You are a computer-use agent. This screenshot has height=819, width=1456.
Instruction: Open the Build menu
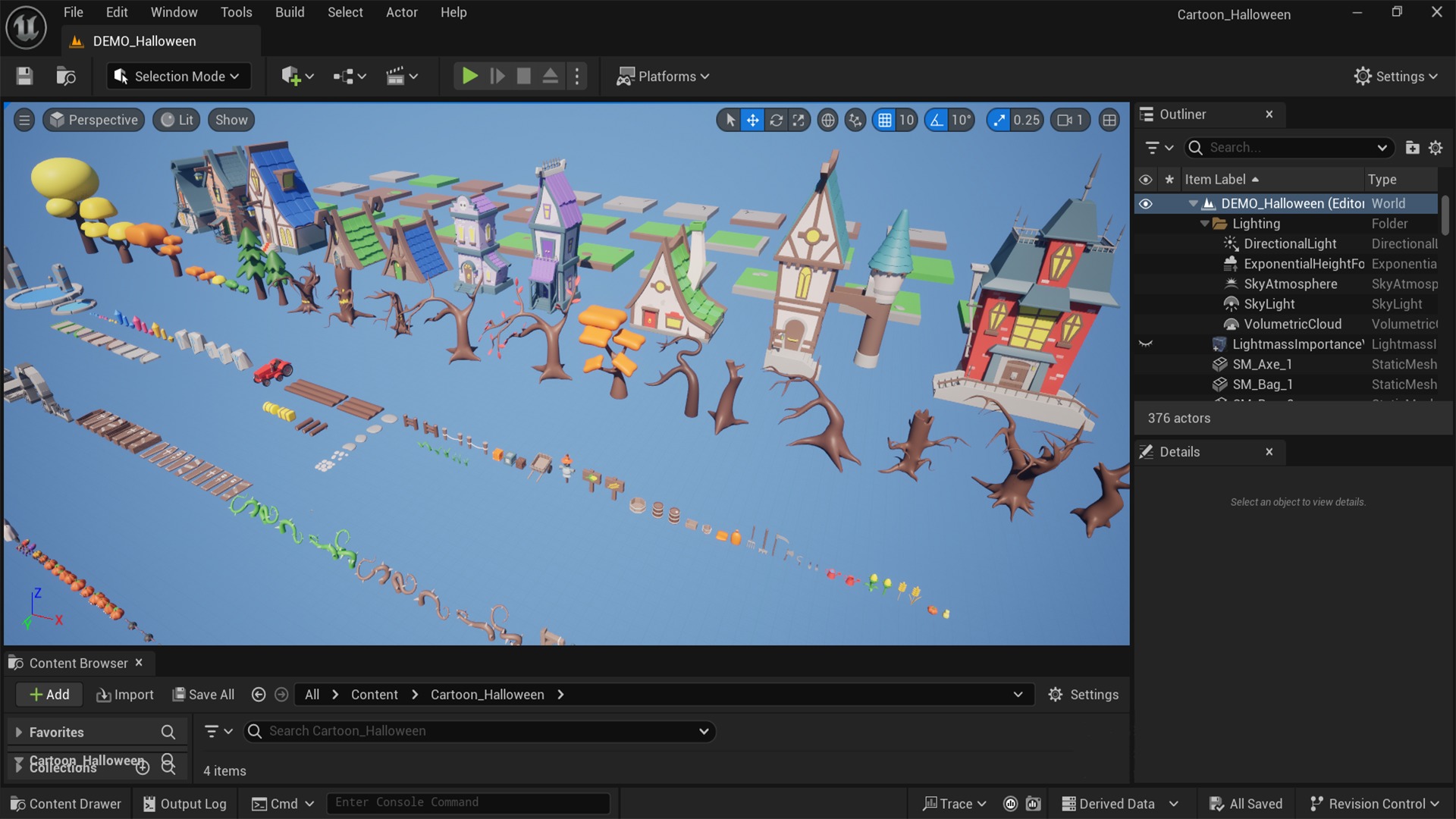click(290, 12)
